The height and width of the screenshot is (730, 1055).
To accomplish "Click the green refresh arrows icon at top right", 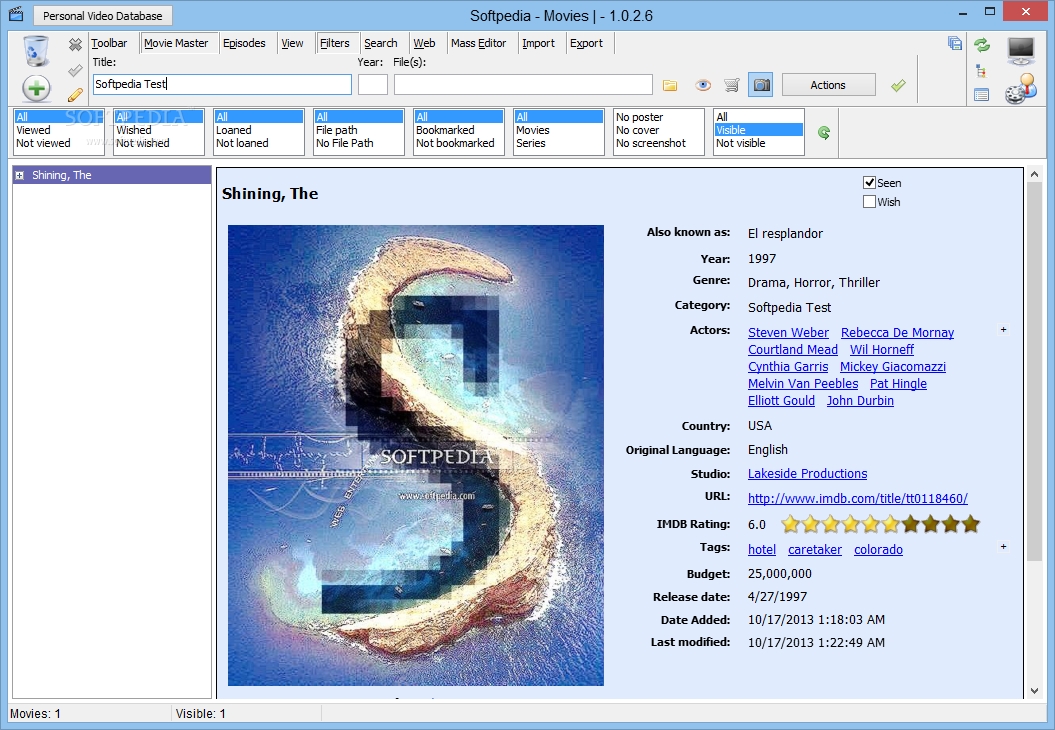I will (982, 45).
